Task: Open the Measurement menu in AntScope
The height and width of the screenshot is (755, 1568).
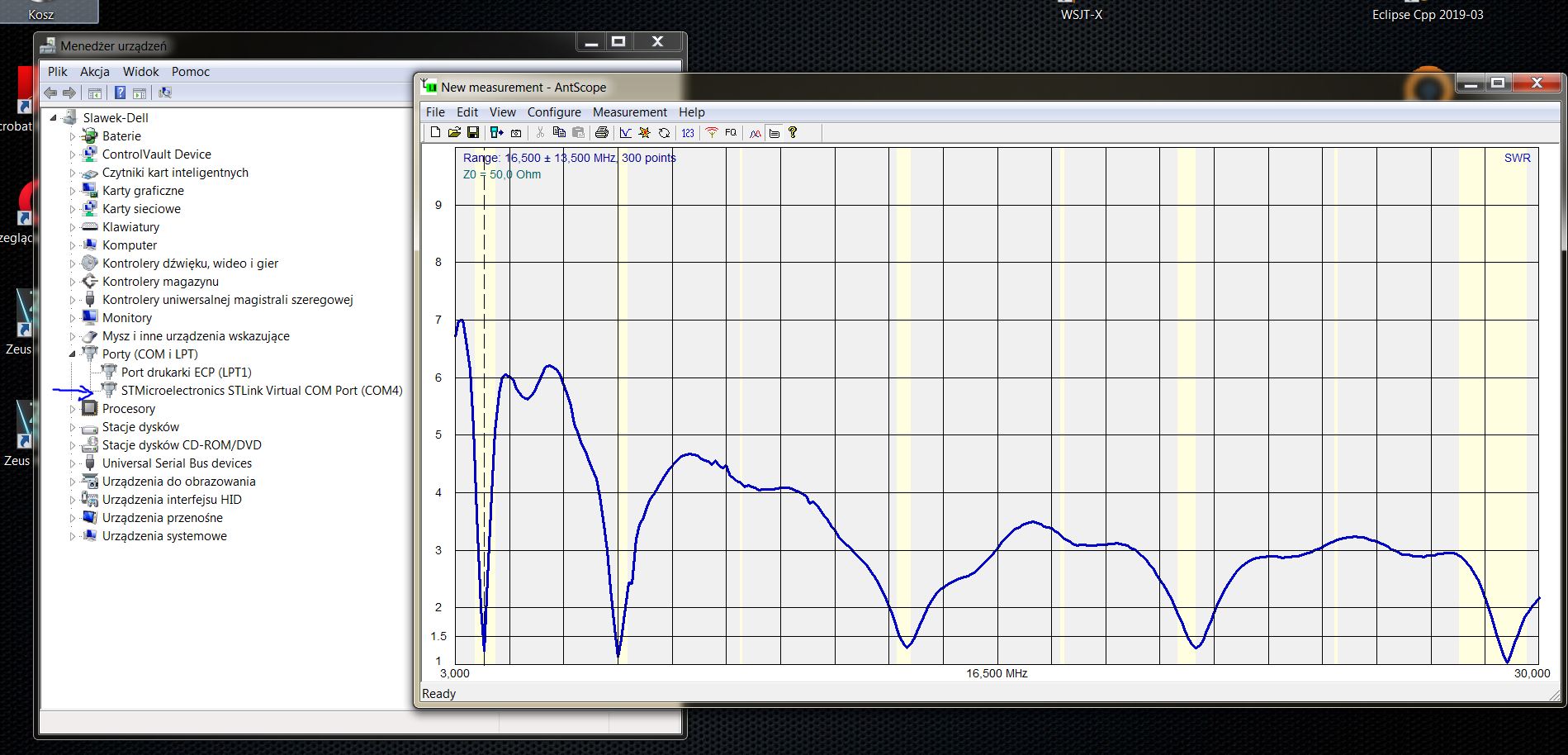Action: coord(629,112)
